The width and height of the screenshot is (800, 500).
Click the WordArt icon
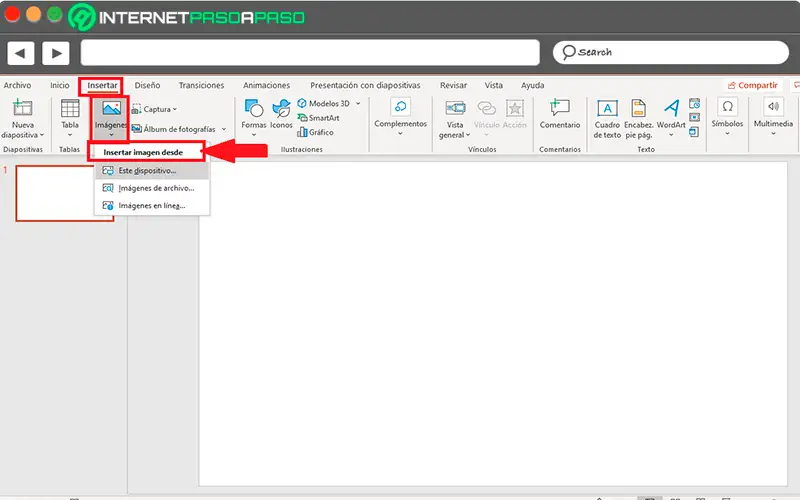pyautogui.click(x=671, y=108)
